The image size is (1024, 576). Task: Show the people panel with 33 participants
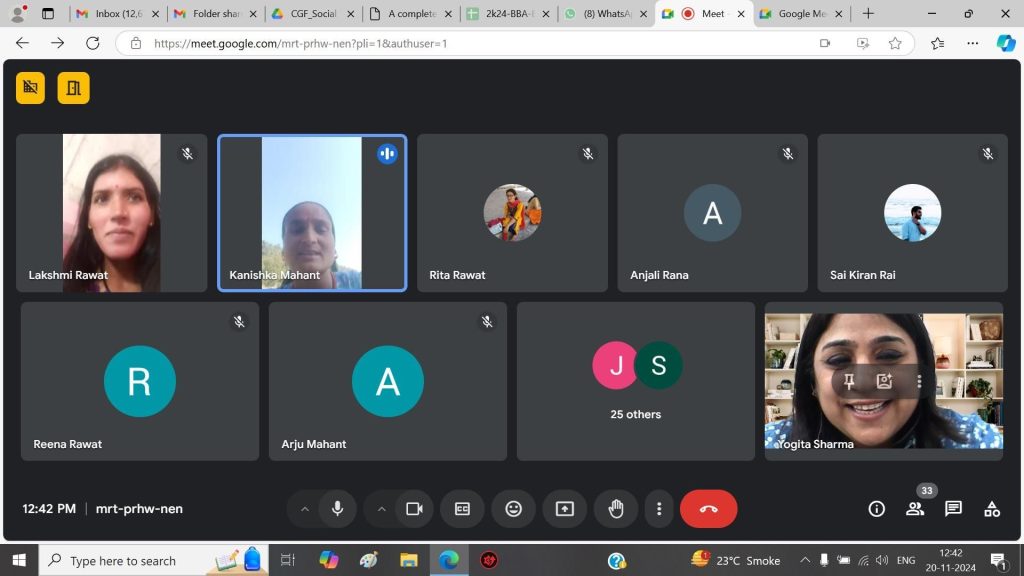point(915,509)
